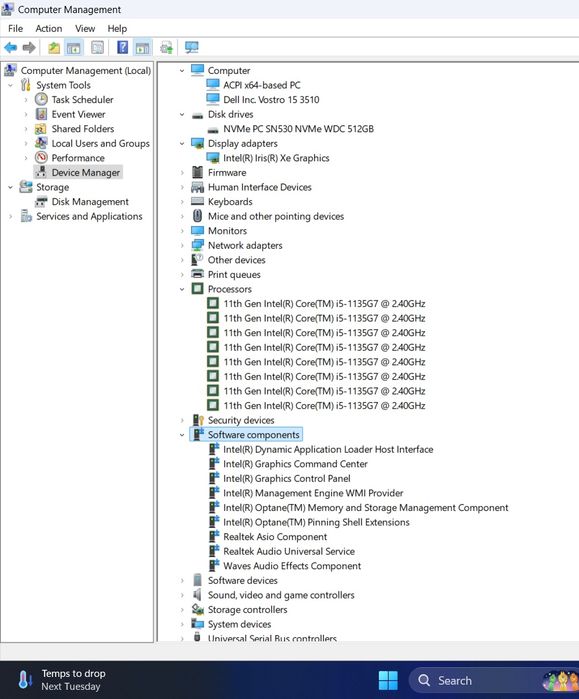Select Dell Inc. Vostro 15 3510
The height and width of the screenshot is (699, 579).
point(271,99)
